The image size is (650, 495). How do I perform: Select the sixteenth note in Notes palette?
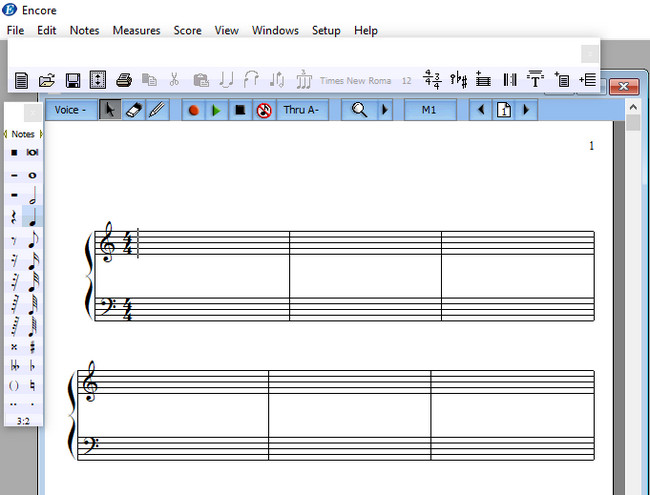coord(32,261)
